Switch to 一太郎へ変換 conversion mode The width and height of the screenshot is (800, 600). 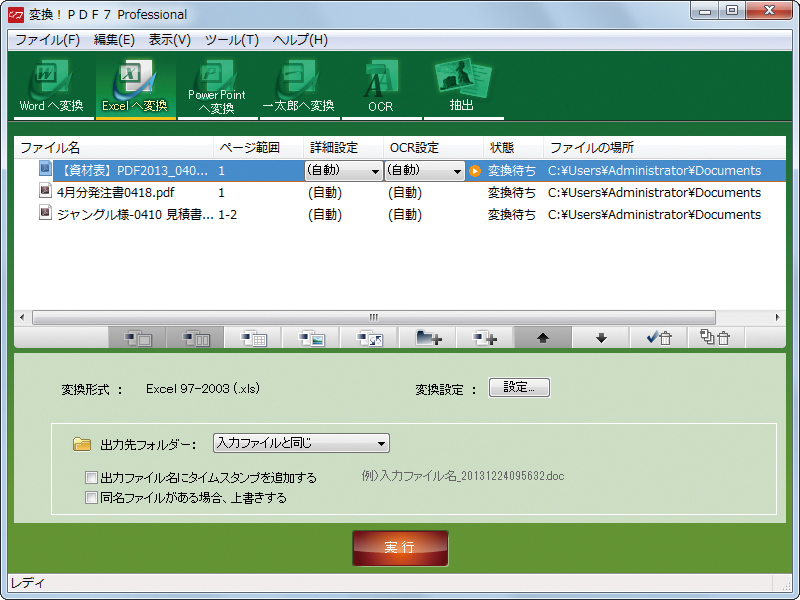299,87
